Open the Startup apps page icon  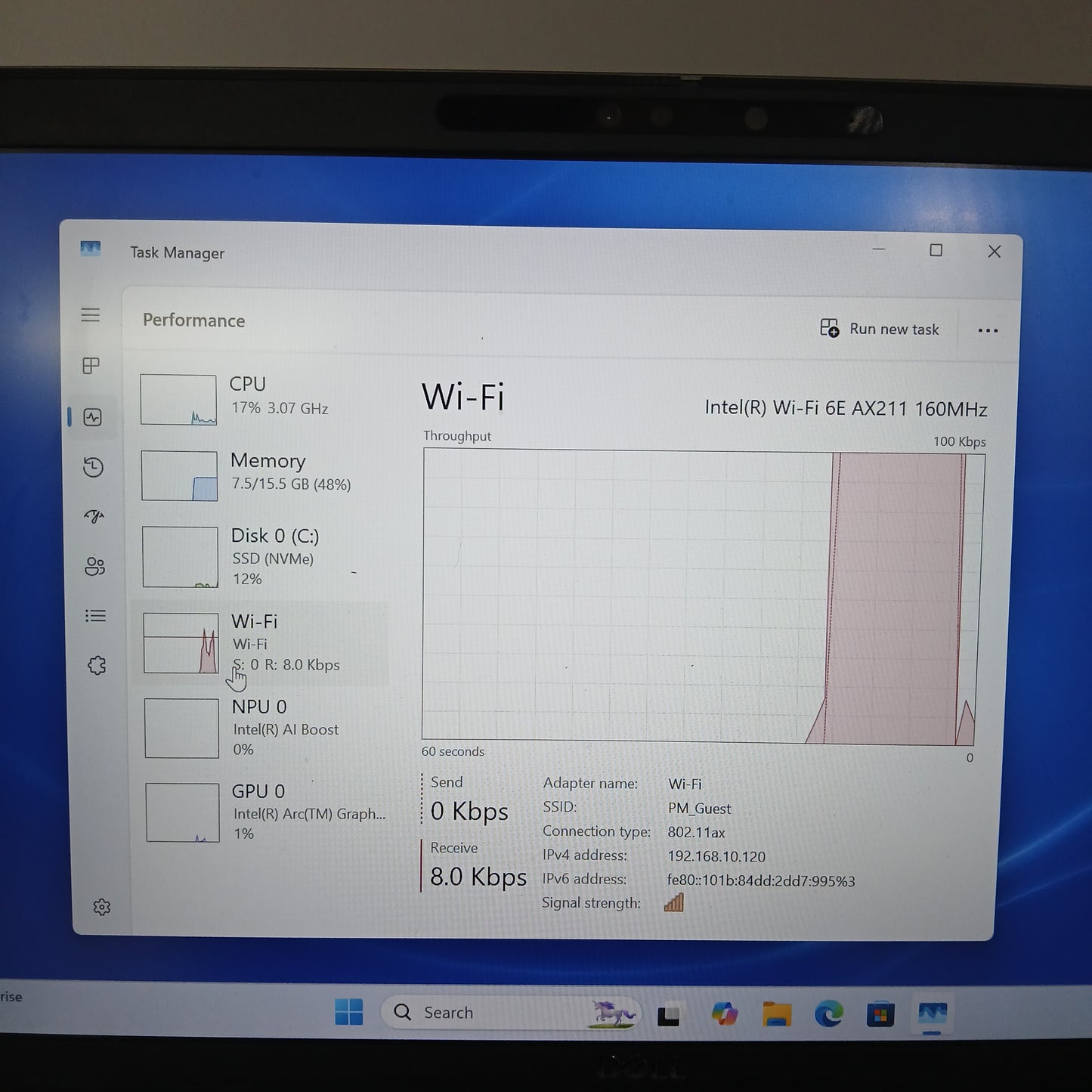94,517
